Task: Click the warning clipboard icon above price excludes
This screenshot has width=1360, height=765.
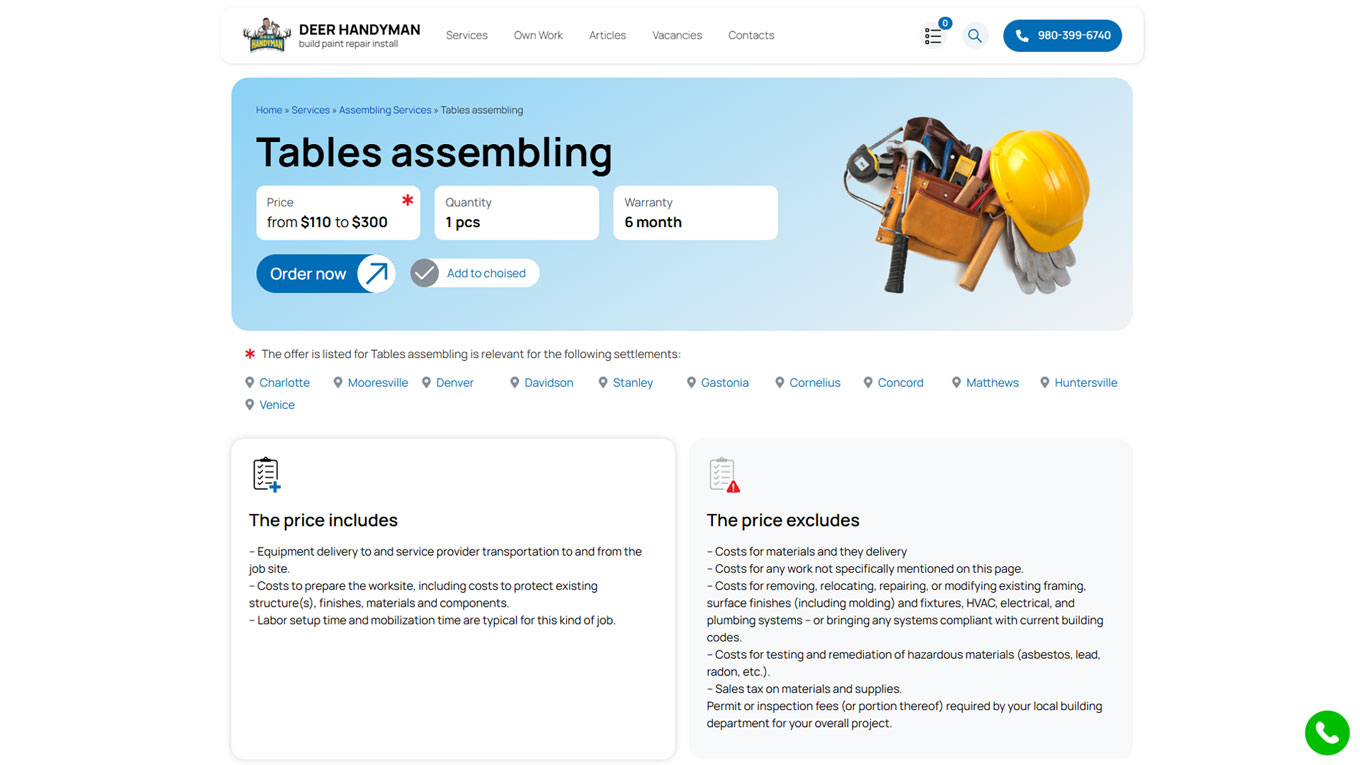Action: 724,474
